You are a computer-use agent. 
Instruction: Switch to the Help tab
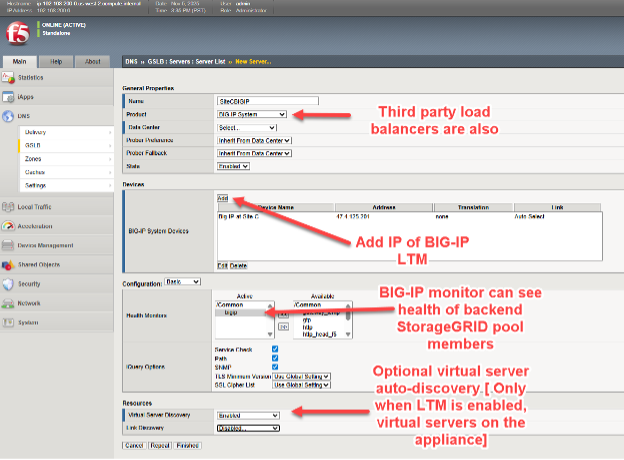56,62
